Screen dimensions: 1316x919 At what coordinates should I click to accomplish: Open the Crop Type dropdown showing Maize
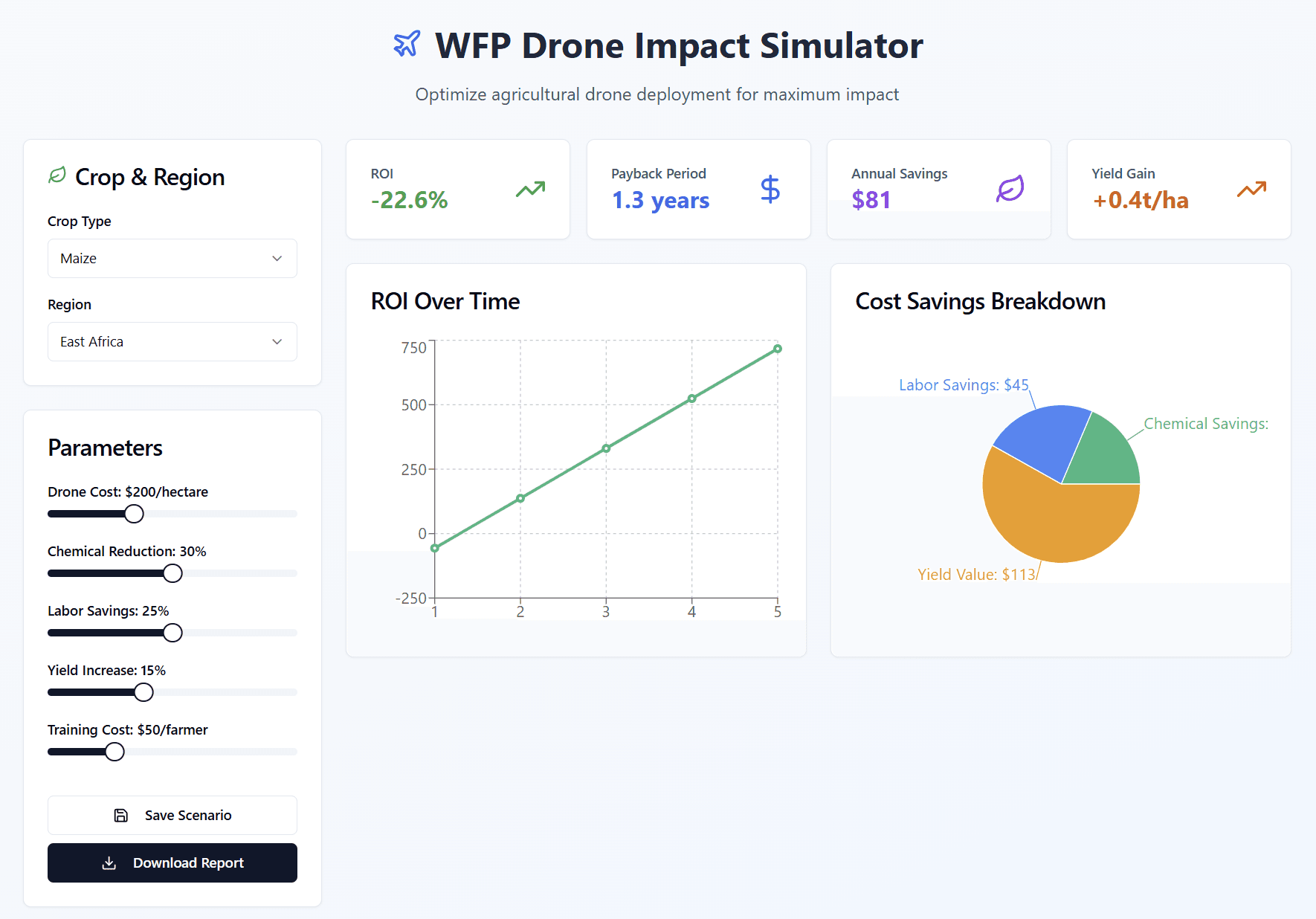(x=172, y=259)
